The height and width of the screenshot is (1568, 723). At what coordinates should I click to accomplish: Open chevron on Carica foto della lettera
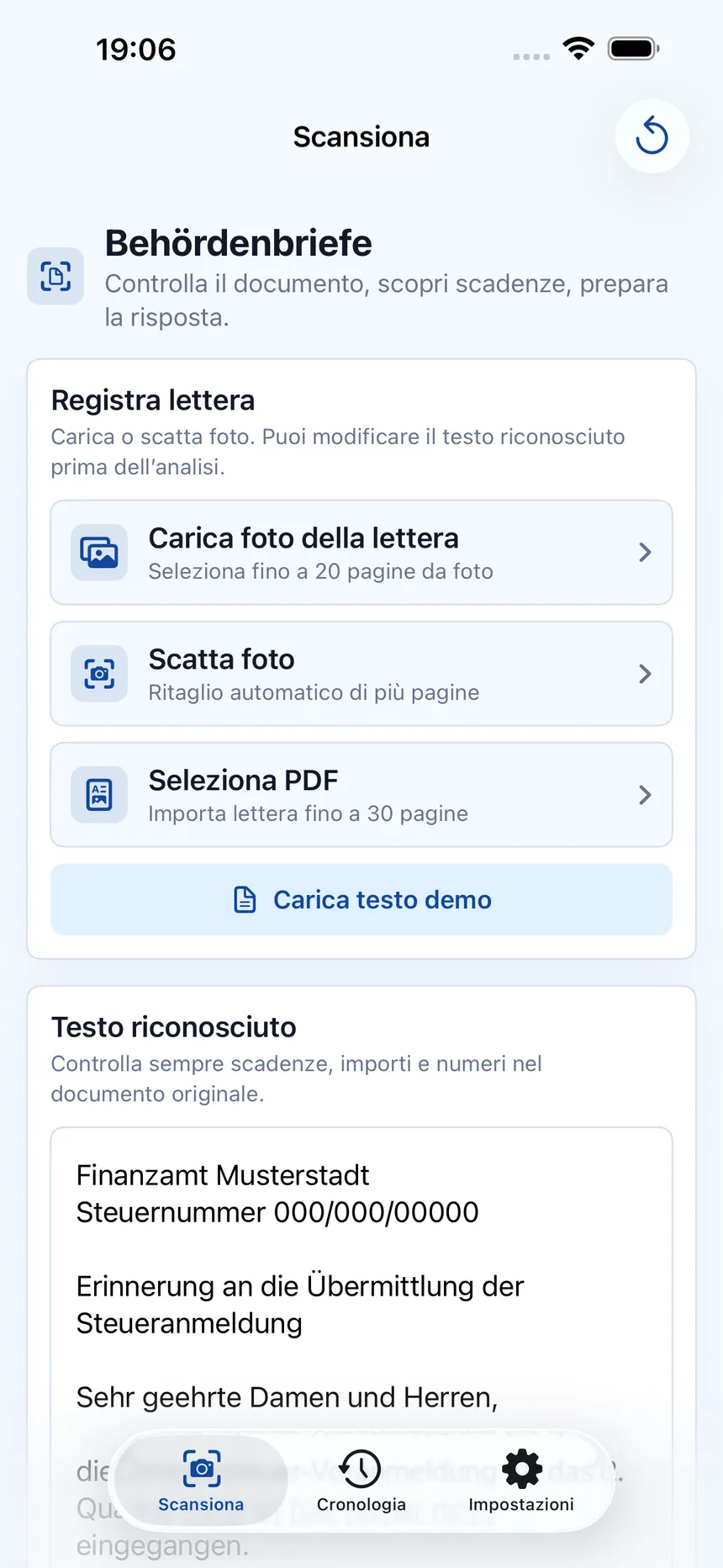click(x=645, y=553)
